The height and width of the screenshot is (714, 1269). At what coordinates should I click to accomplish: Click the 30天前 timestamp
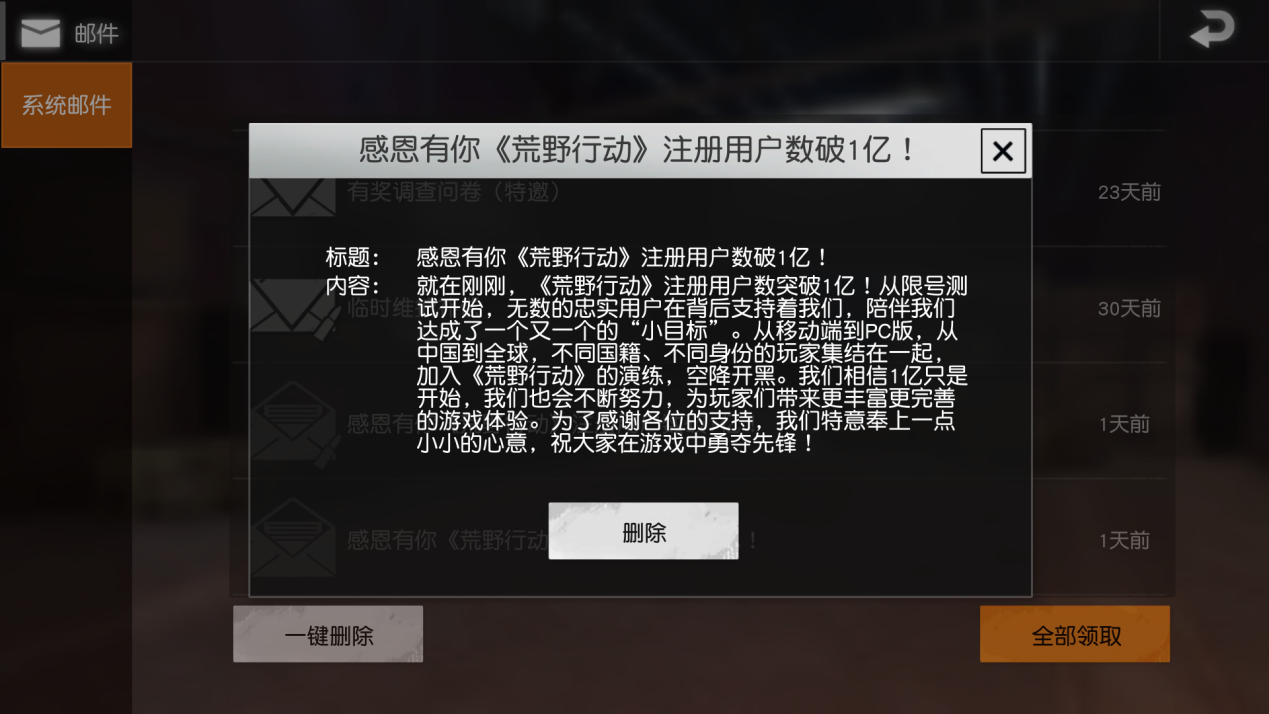tap(1129, 308)
